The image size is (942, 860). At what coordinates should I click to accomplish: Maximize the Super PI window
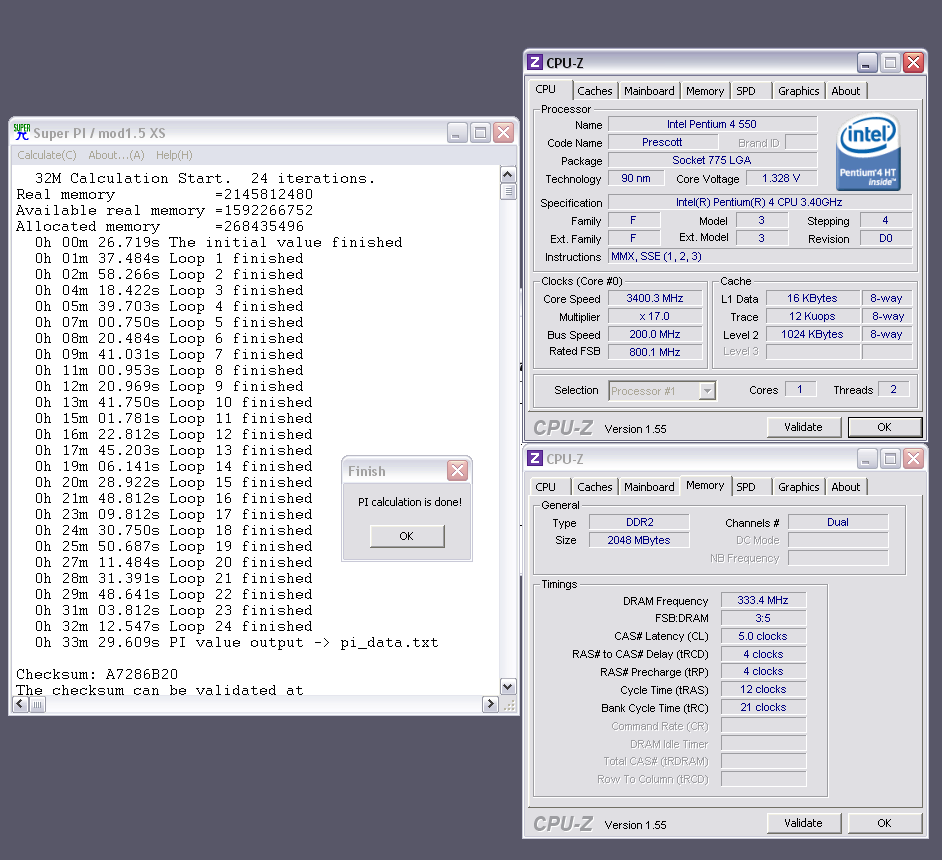tap(480, 132)
